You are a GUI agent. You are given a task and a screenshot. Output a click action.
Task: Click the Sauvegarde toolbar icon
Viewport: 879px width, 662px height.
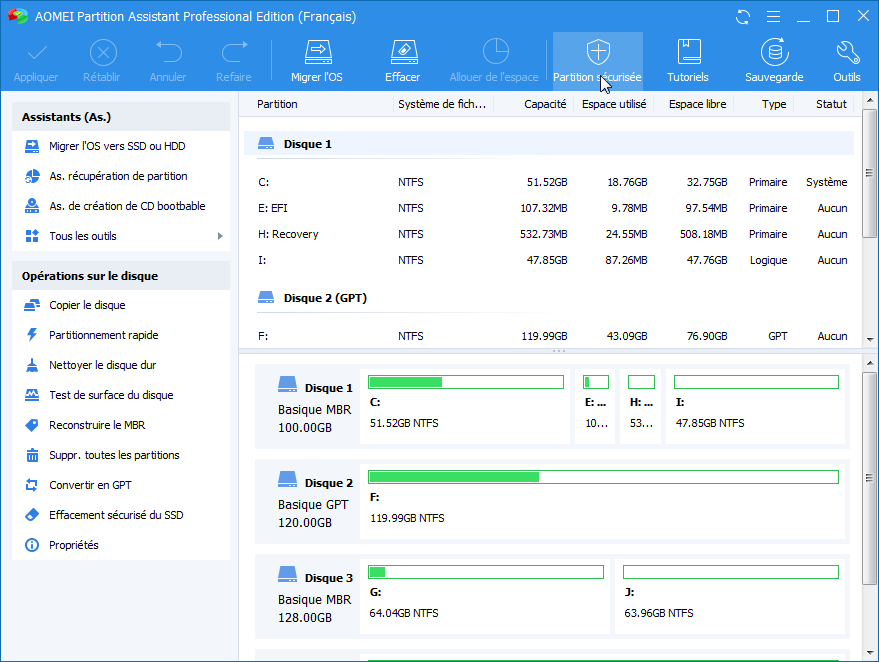773,60
